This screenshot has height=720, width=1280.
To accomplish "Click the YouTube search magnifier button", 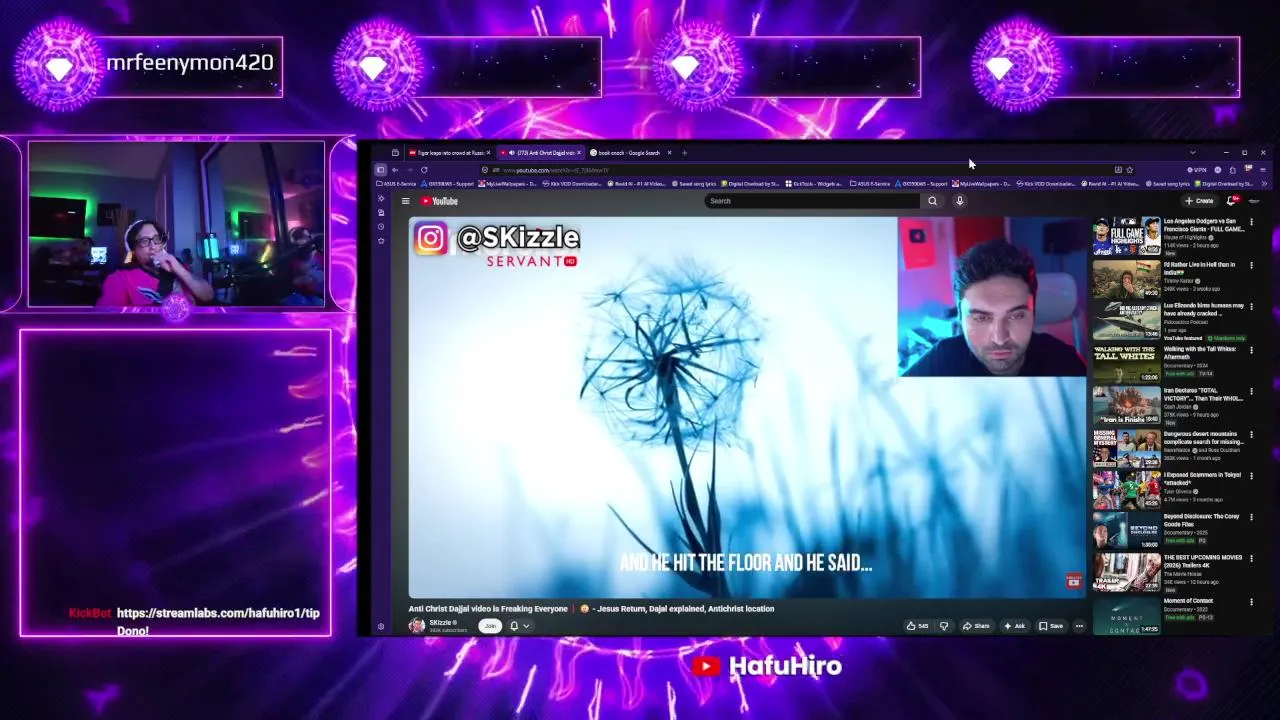I will coord(932,201).
